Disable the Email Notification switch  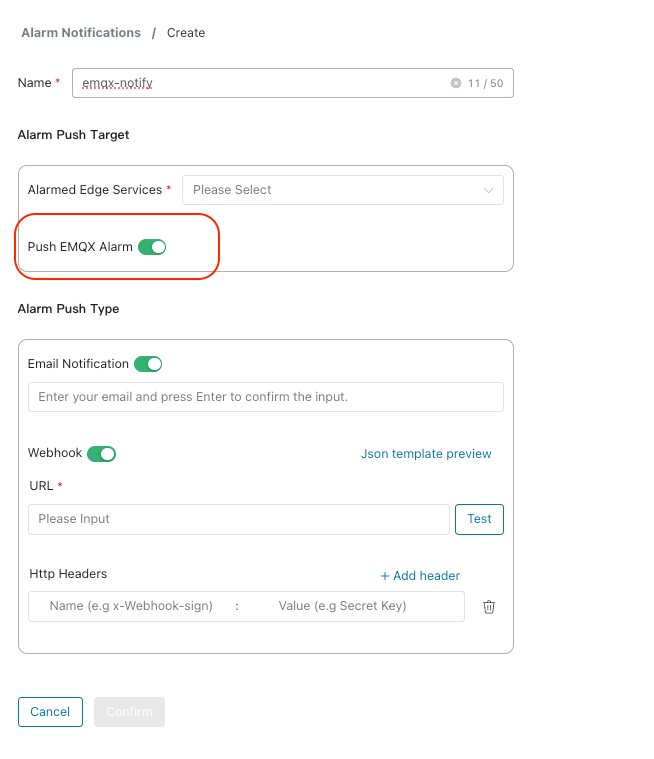click(148, 364)
